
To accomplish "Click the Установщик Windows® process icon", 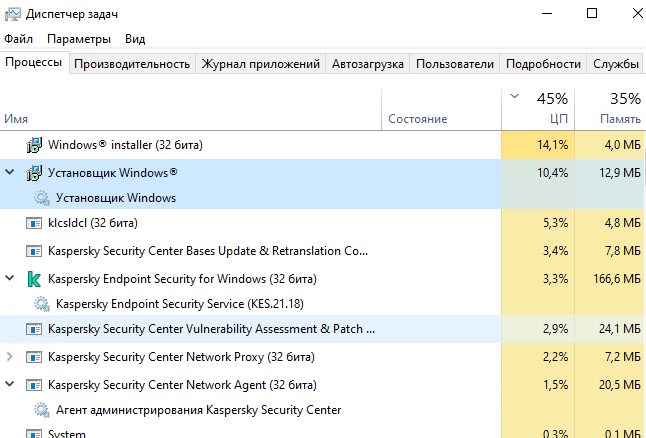I will [34, 173].
